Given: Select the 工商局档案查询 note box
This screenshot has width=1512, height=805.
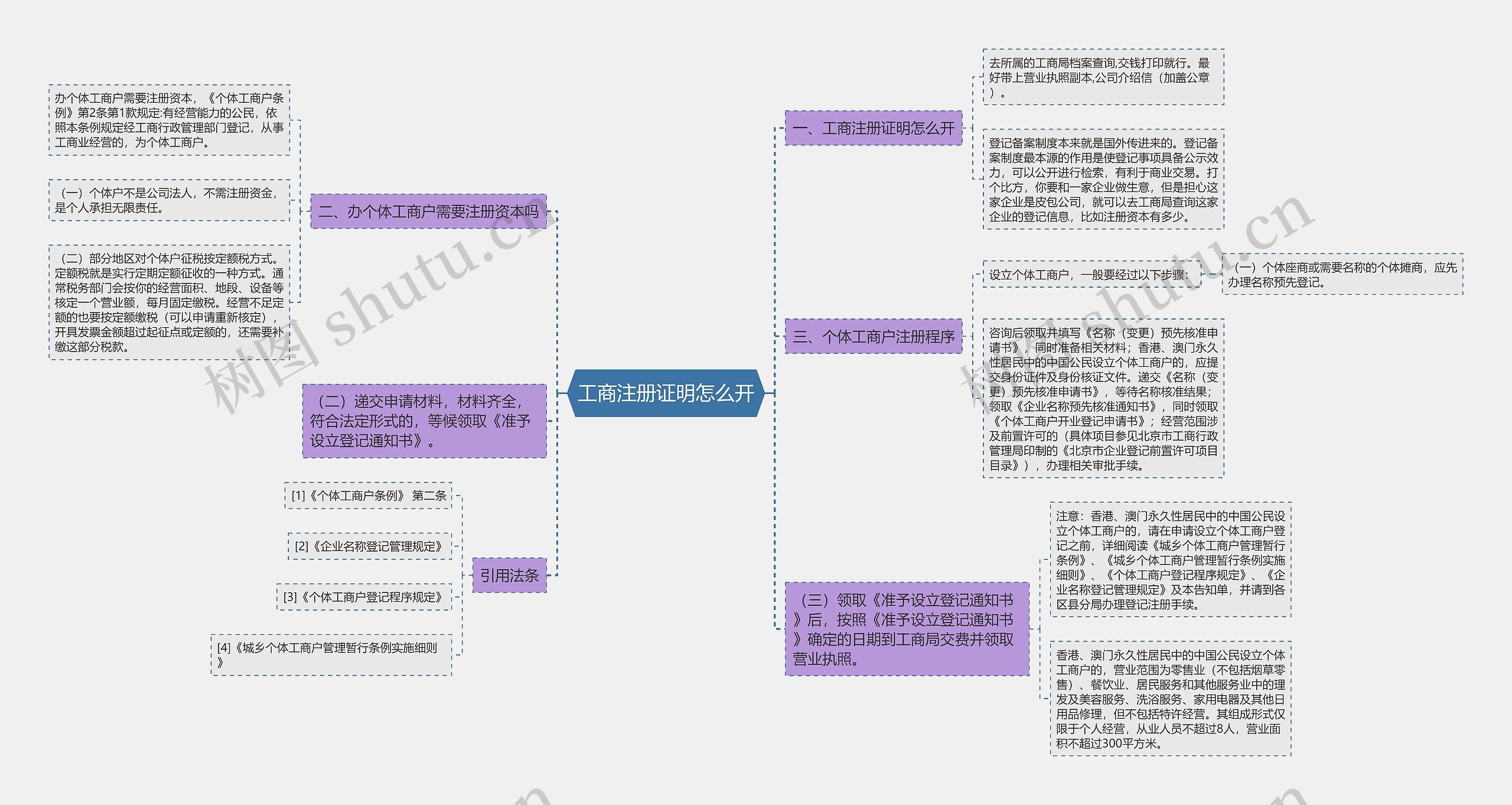Looking at the screenshot, I should point(1104,76).
